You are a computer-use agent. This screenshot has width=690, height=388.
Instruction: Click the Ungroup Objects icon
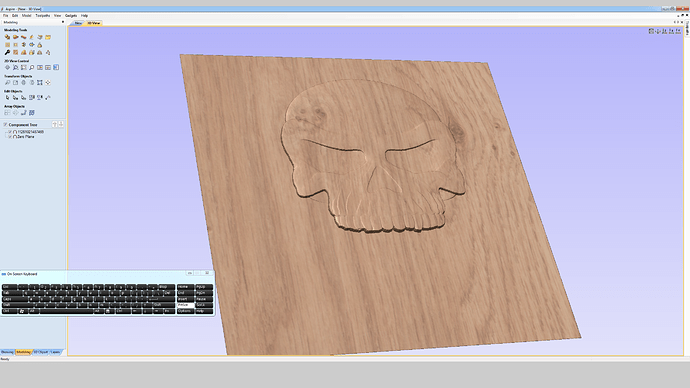click(40, 97)
